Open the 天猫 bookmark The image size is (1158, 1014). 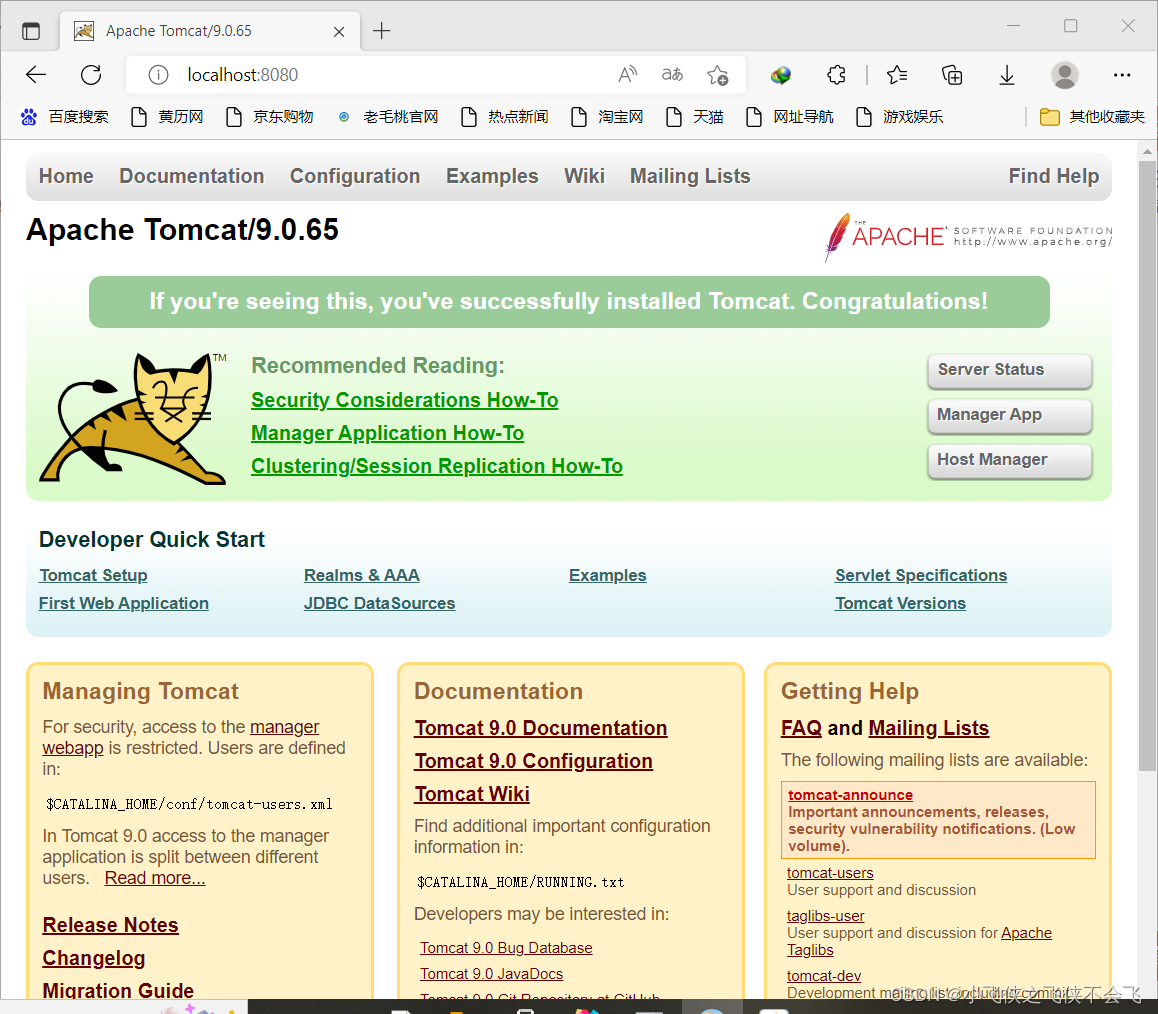[x=694, y=117]
